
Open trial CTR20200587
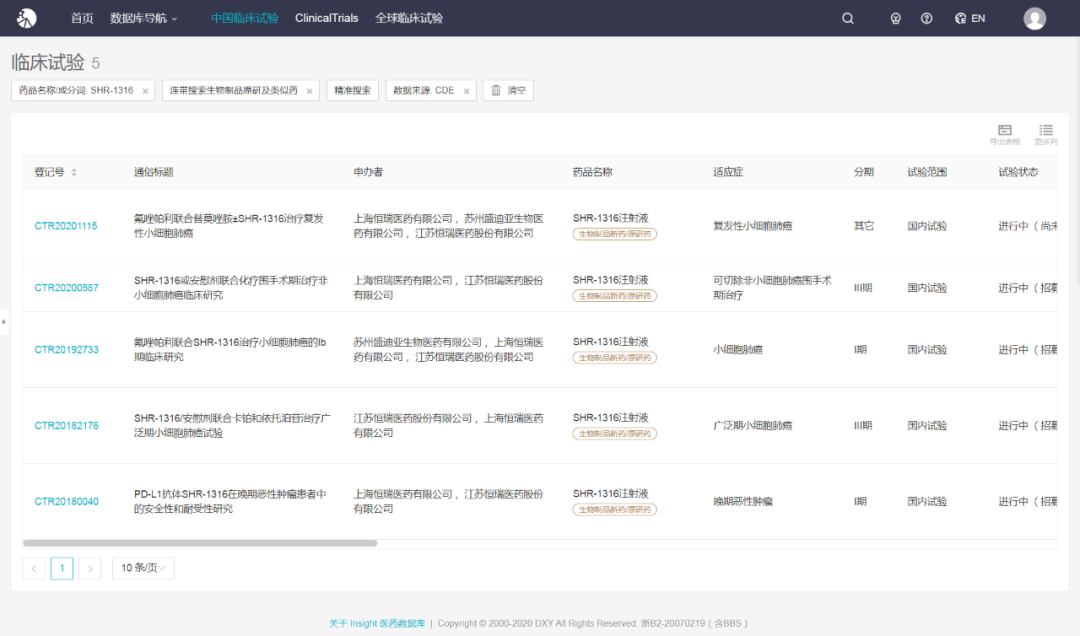click(x=66, y=288)
